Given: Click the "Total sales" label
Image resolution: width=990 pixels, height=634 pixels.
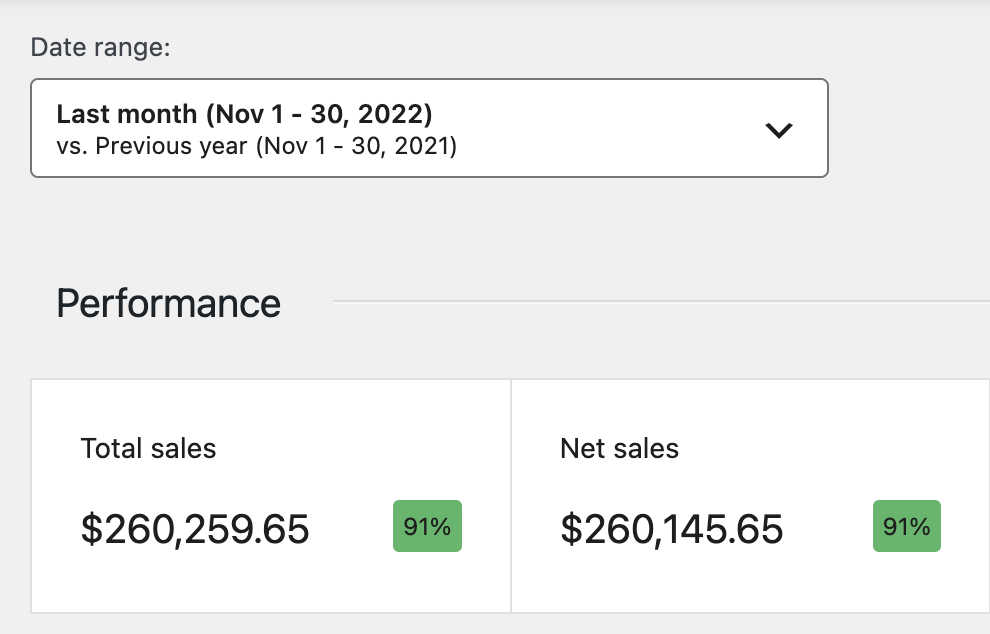Looking at the screenshot, I should pos(148,448).
